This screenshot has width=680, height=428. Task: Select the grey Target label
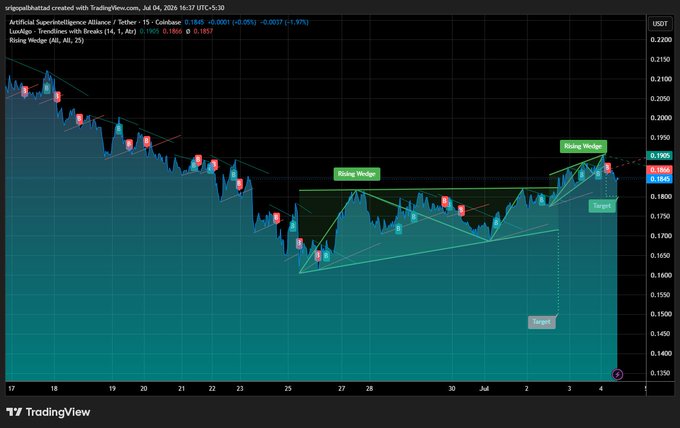point(541,322)
